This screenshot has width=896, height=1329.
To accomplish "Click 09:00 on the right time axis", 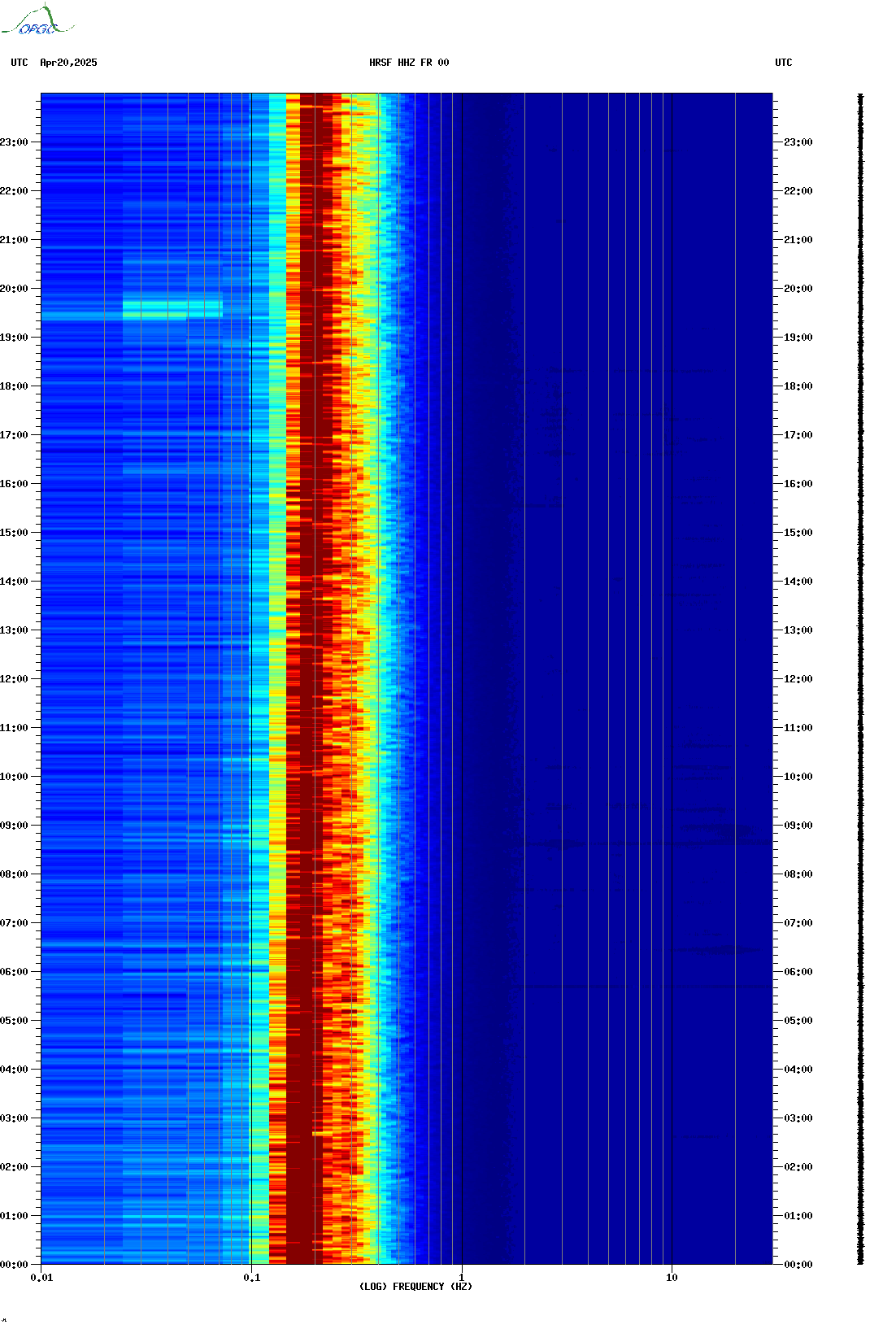I will tap(798, 826).
